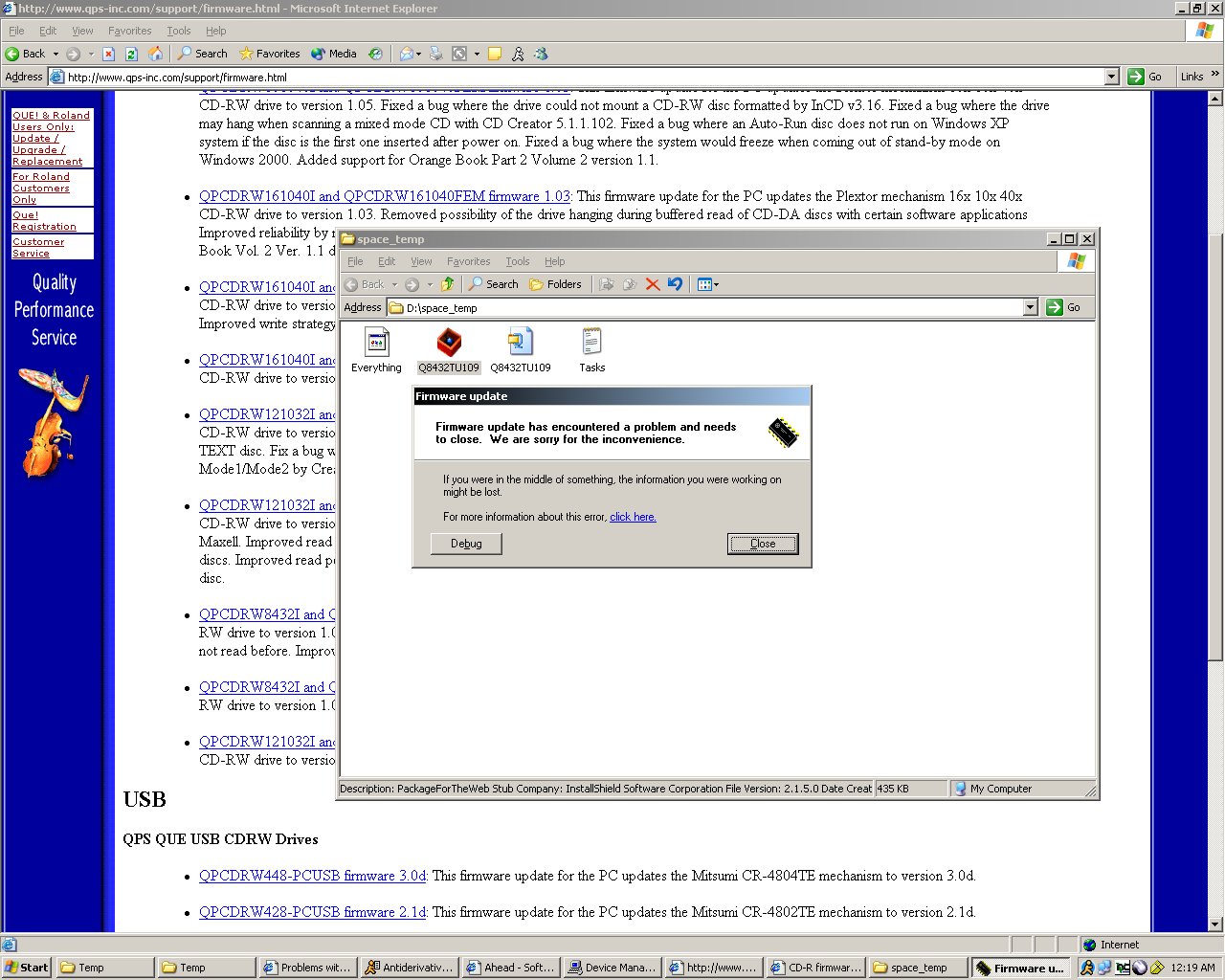Select the Everything file icon

[376, 349]
